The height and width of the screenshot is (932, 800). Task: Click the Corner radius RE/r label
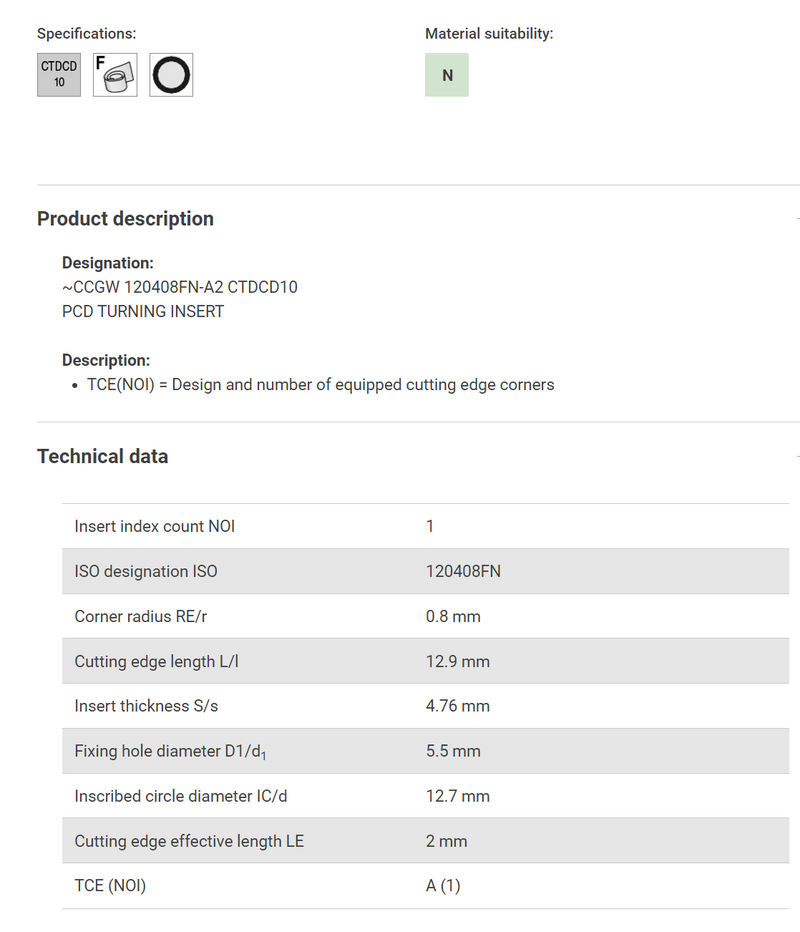pos(140,616)
